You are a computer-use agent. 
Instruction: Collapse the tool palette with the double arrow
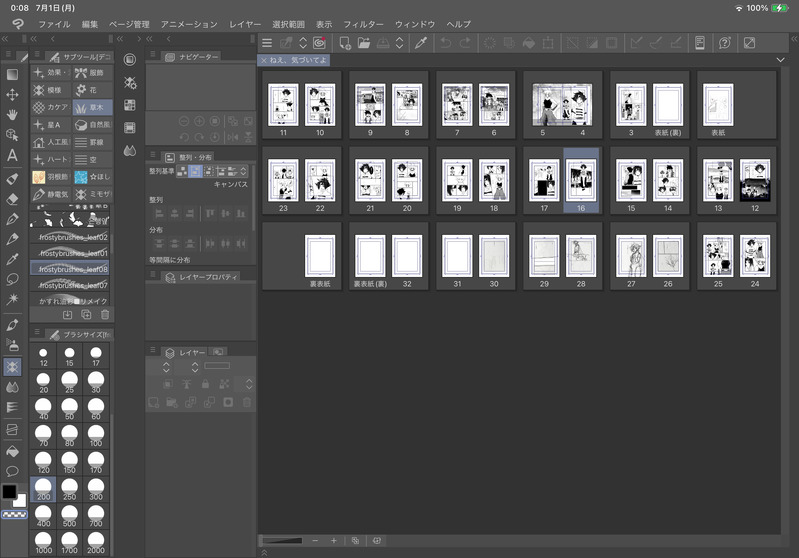(5, 39)
